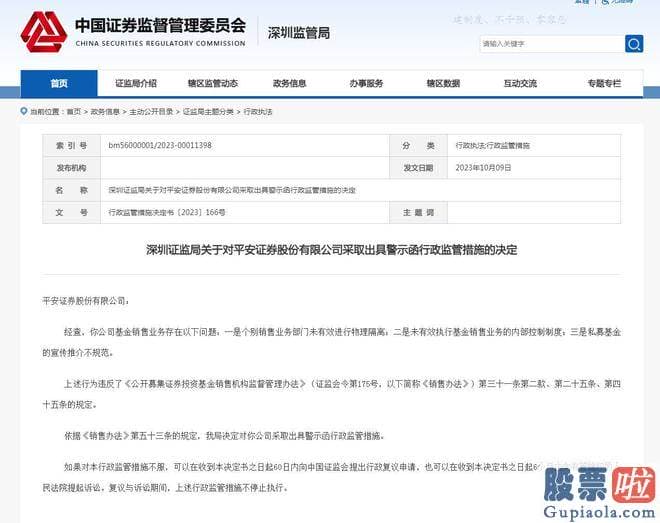This screenshot has width=660, height=523.
Task: Select document number 行政监管措施决定书〔2023〕166号
Action: [x=167, y=212]
